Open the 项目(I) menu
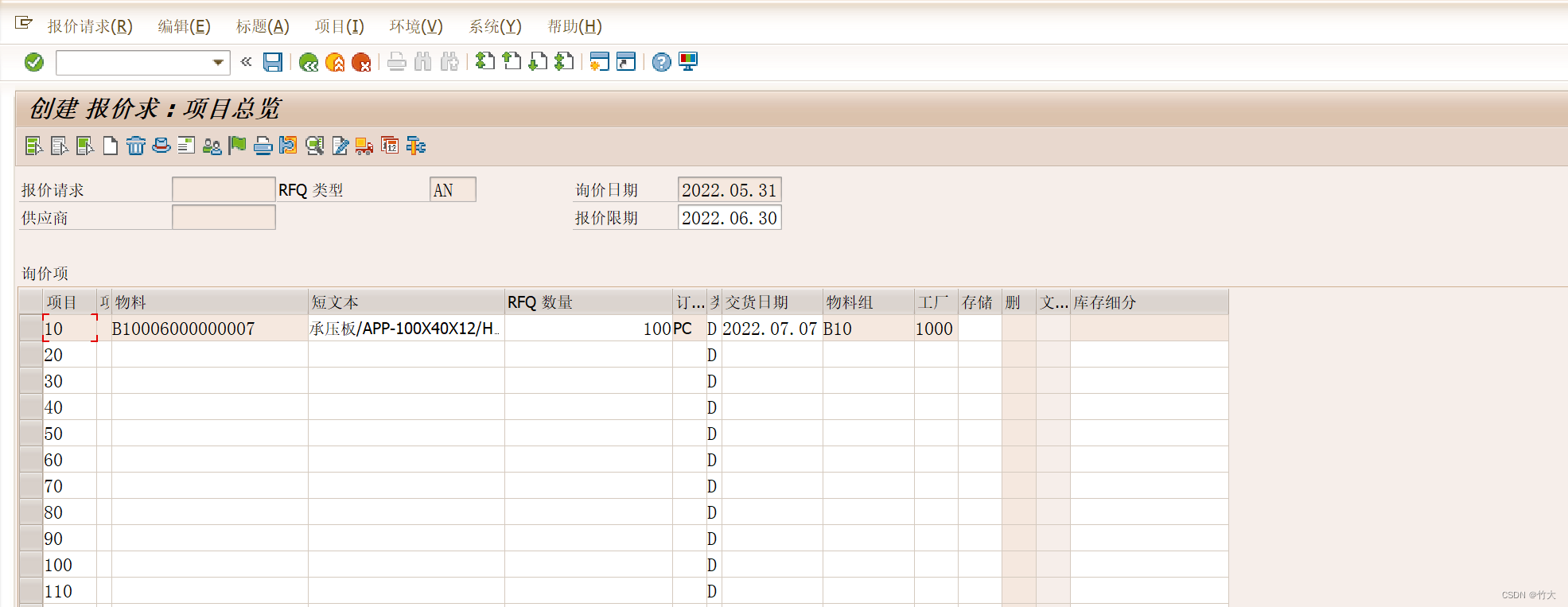The width and height of the screenshot is (1568, 607). coord(340,26)
